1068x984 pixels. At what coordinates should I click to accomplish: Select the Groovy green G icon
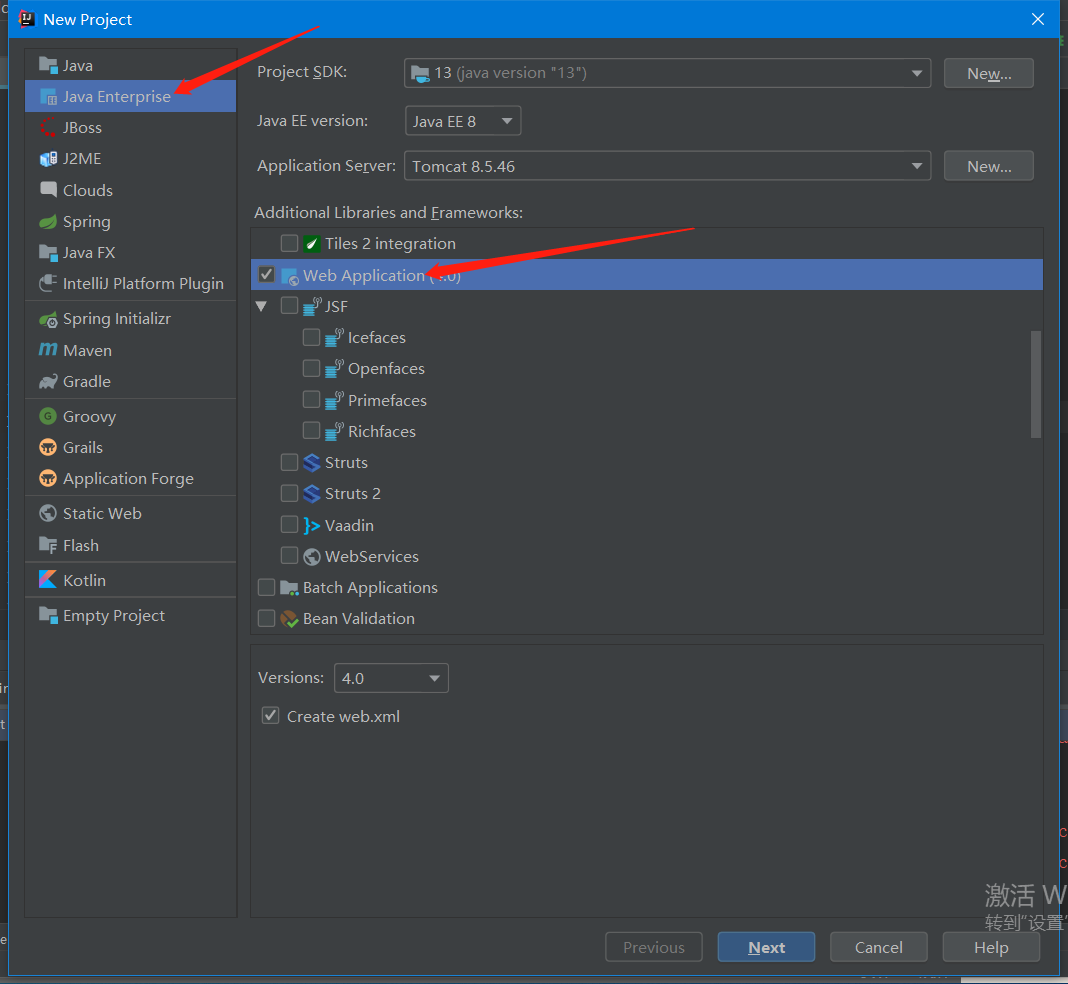[48, 416]
